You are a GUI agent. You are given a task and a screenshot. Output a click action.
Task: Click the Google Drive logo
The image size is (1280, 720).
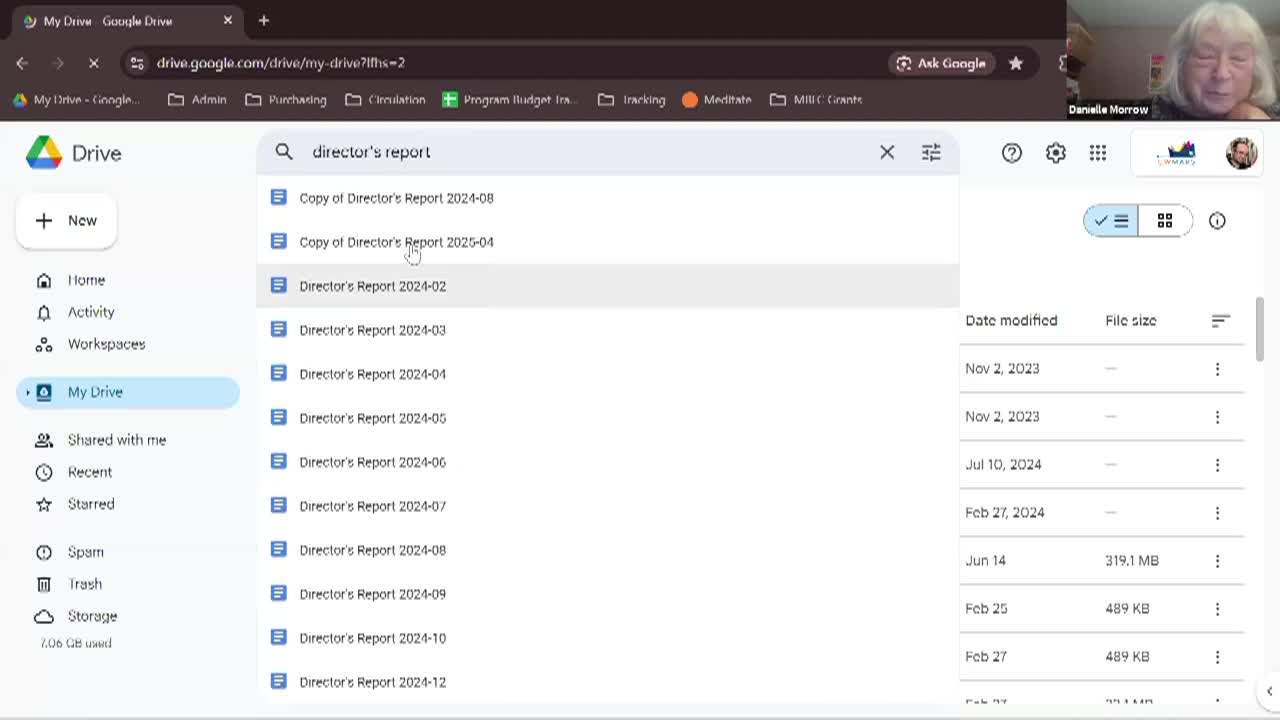coord(44,153)
